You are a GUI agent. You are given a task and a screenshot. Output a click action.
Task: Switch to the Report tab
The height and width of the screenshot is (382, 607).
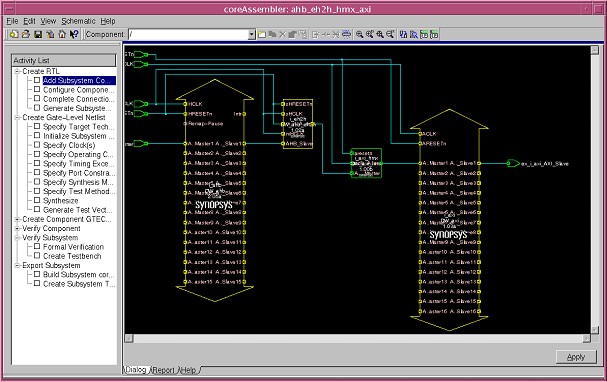click(163, 370)
